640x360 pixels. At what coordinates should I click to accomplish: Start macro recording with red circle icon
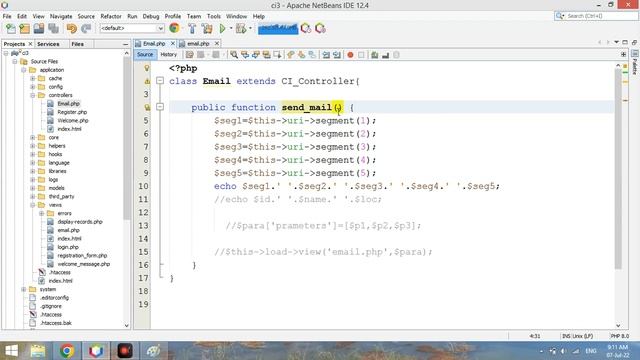coord(350,55)
